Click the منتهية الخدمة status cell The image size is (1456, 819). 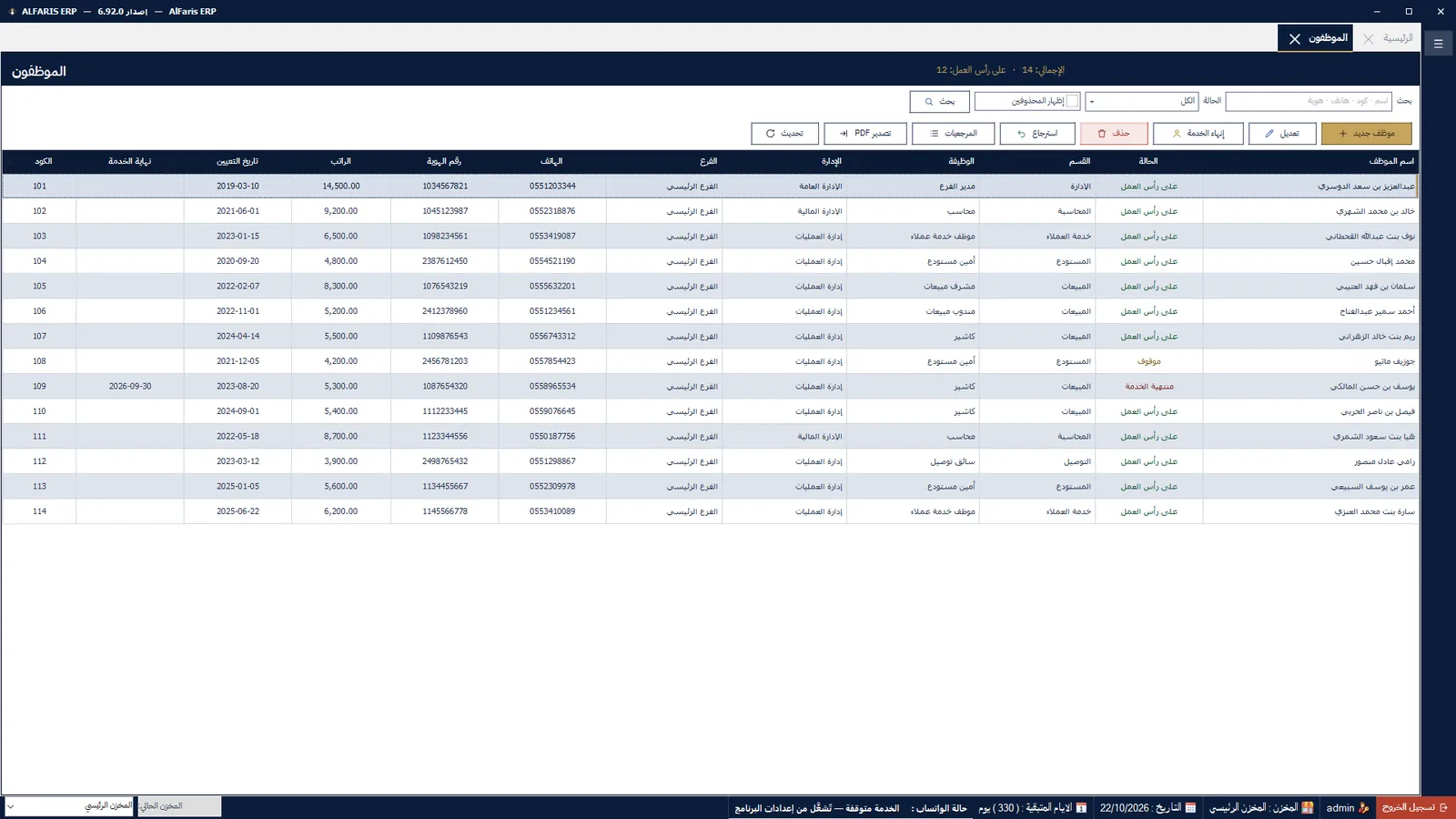1149,387
